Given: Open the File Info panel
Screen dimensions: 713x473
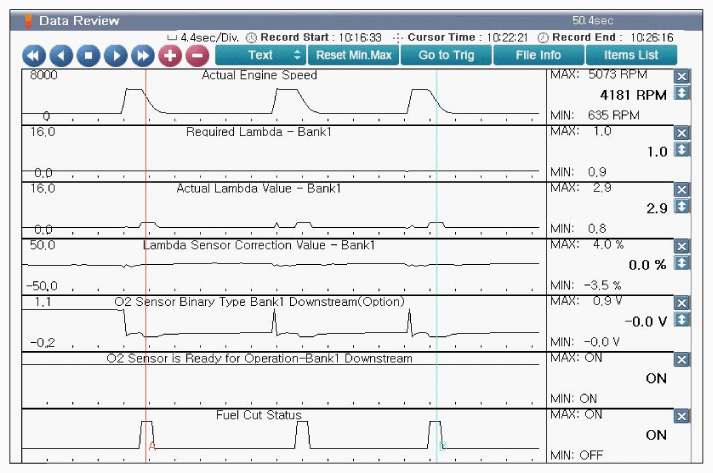Looking at the screenshot, I should [538, 55].
